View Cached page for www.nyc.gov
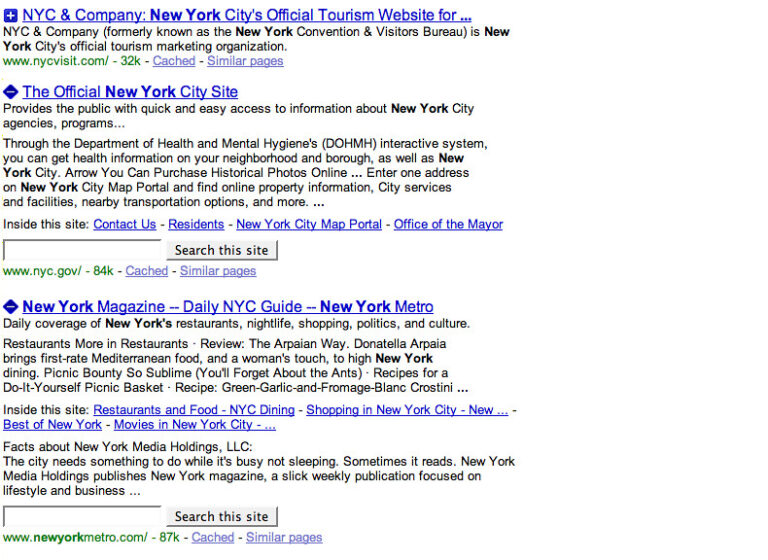The width and height of the screenshot is (768, 560). point(146,271)
